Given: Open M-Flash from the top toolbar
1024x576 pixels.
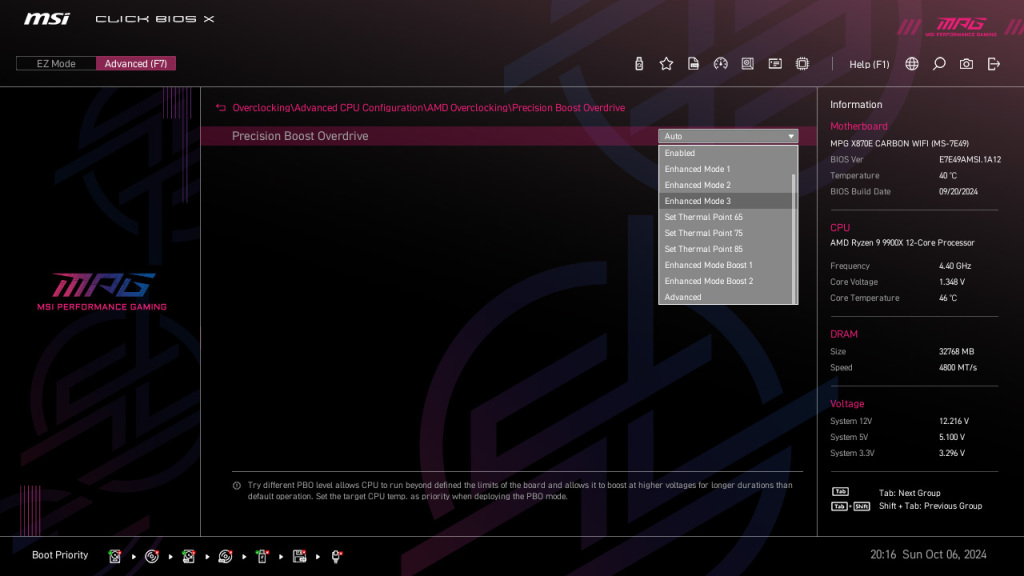Looking at the screenshot, I should [638, 63].
